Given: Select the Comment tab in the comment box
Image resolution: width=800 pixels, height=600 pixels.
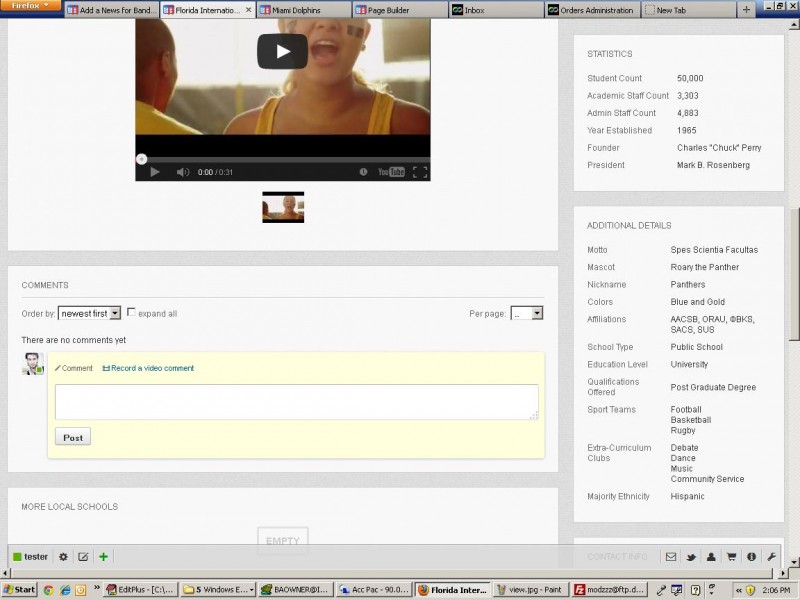Looking at the screenshot, I should 74,368.
